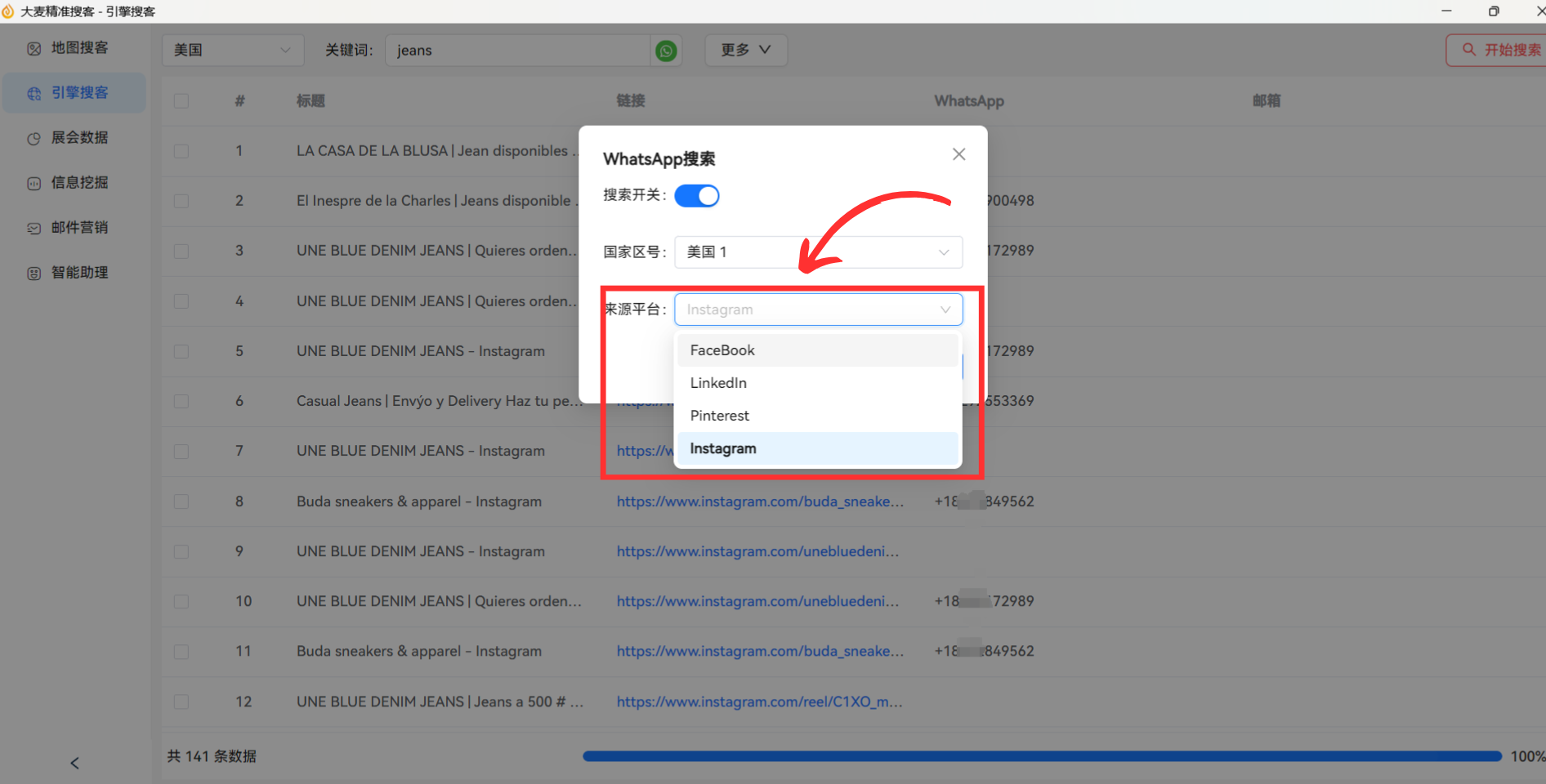Click the 智能助理 robot icon
Image resolution: width=1546 pixels, height=784 pixels.
point(34,274)
